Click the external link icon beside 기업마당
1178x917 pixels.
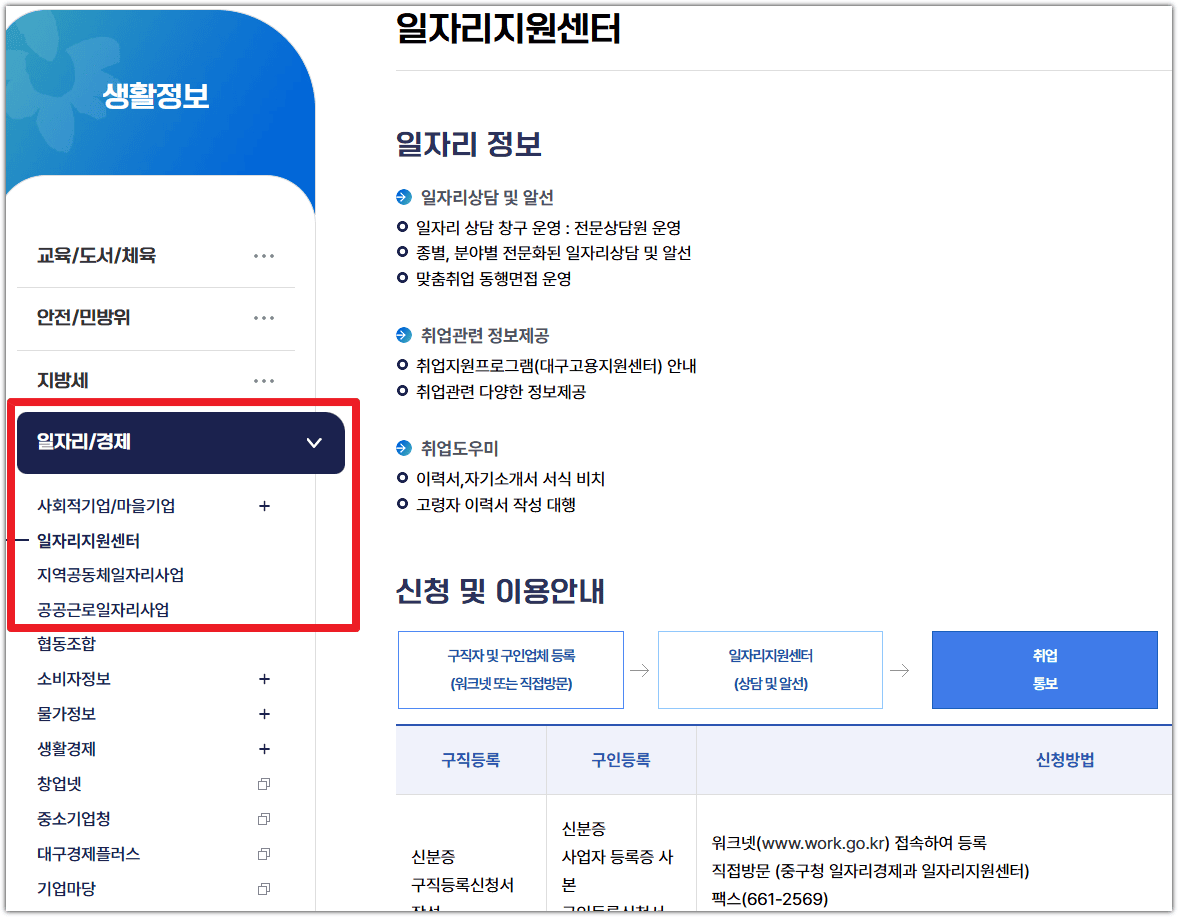pos(263,889)
